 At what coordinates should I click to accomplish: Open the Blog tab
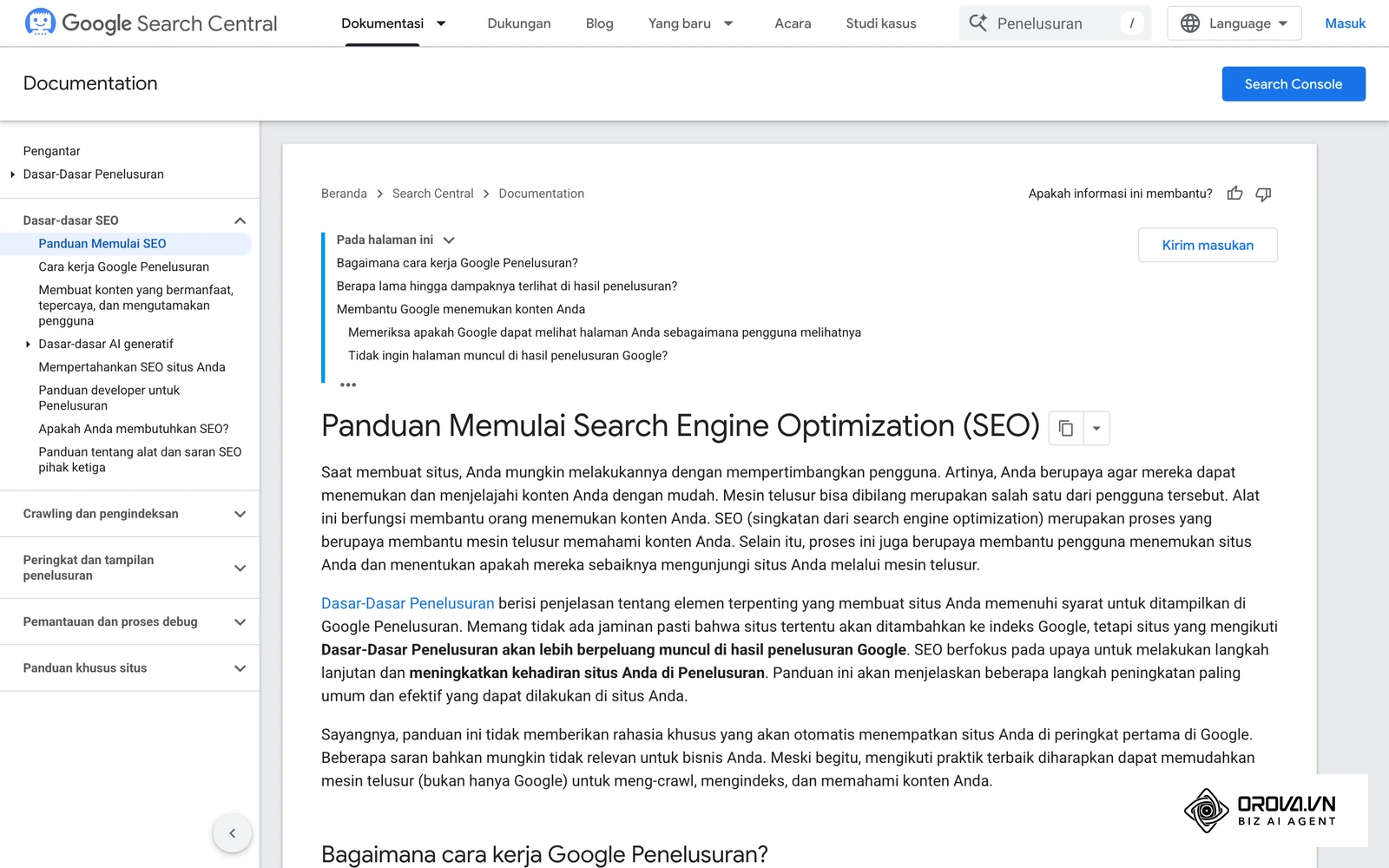point(599,23)
